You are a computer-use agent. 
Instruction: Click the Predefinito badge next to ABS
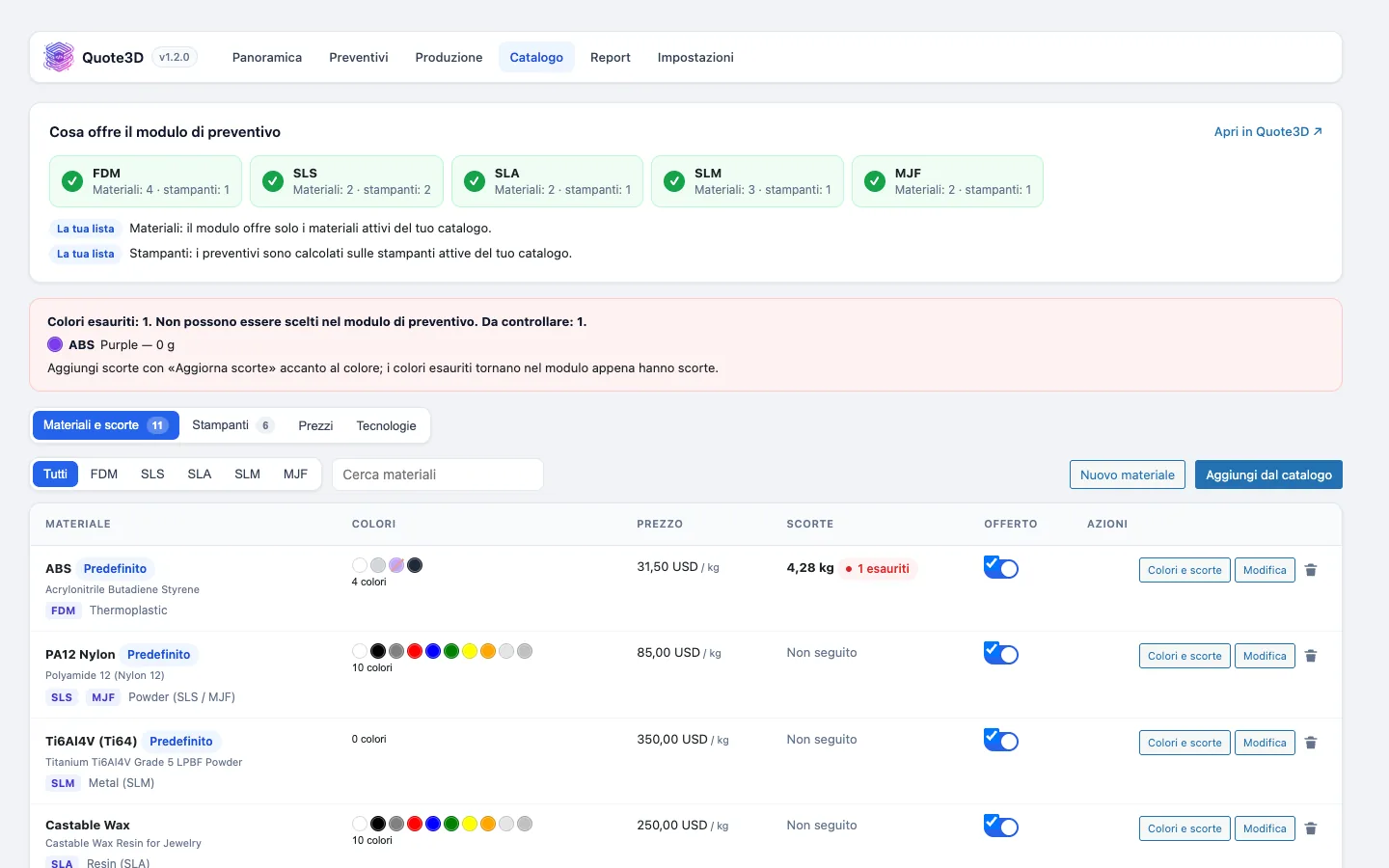115,569
